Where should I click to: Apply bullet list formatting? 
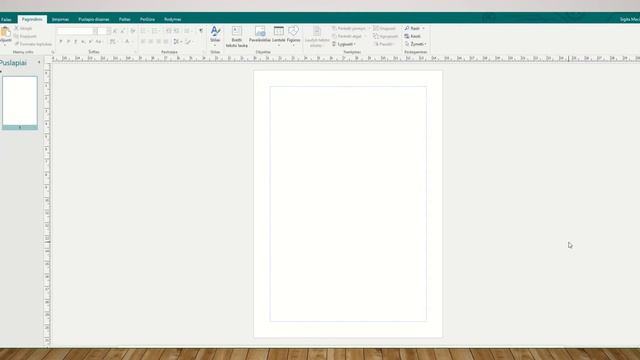[144, 31]
